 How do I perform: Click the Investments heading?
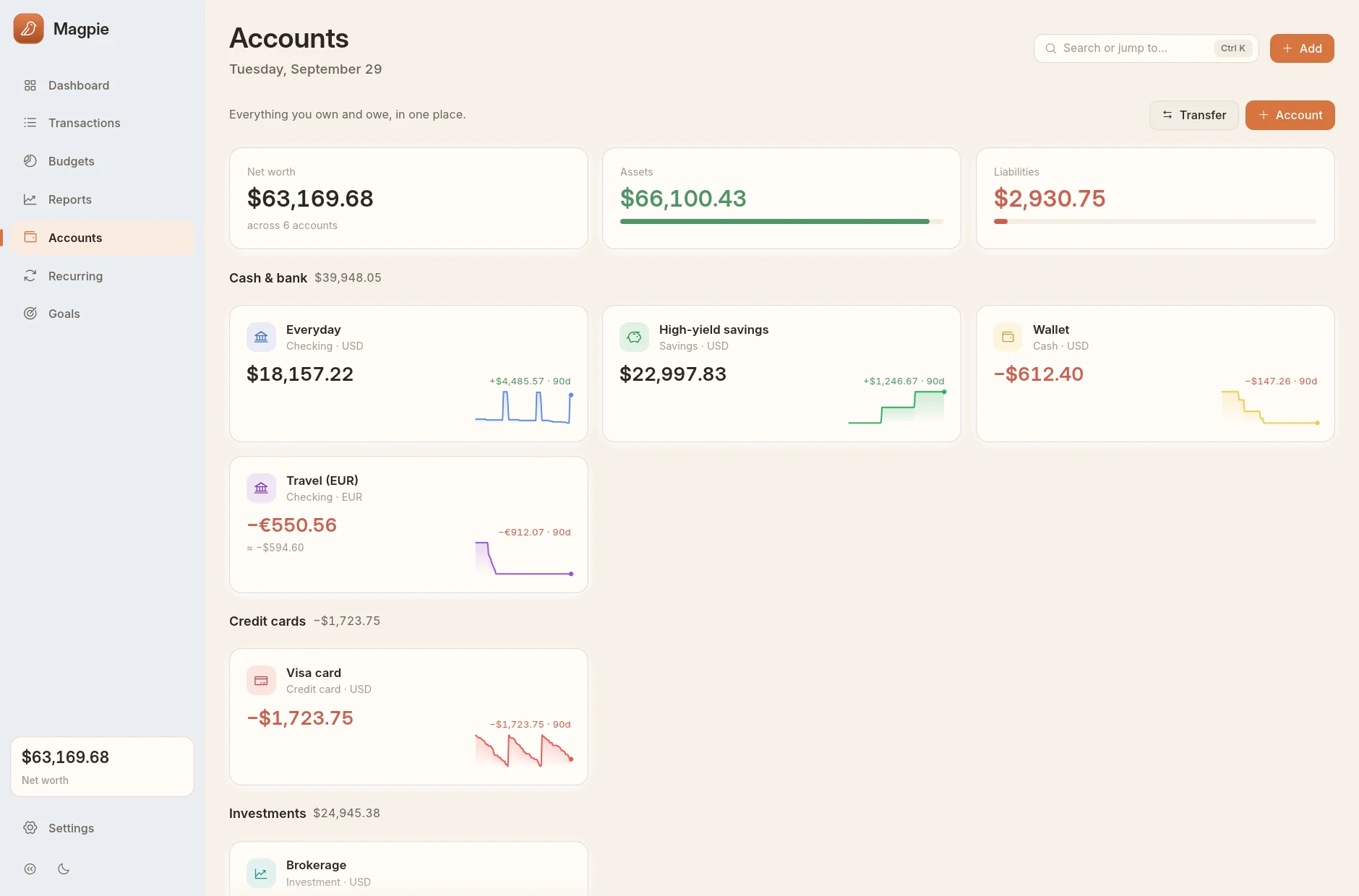[x=267, y=813]
